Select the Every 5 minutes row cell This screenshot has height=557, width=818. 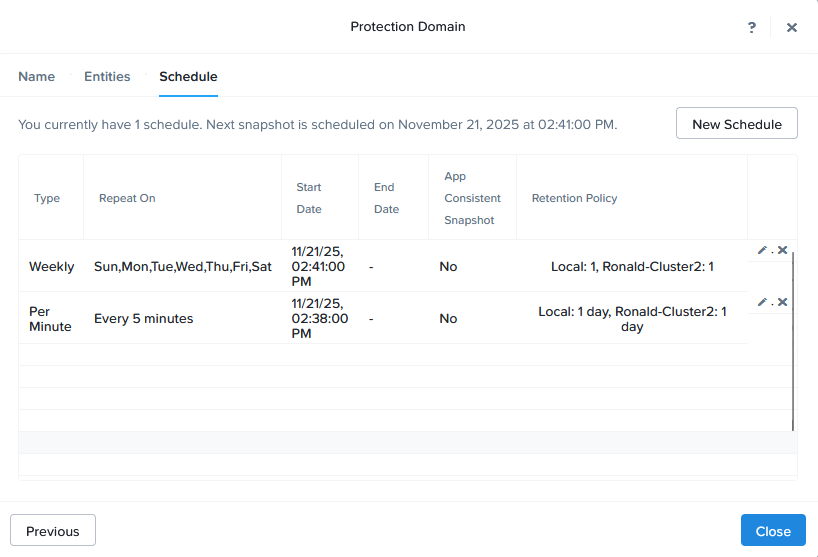[144, 318]
